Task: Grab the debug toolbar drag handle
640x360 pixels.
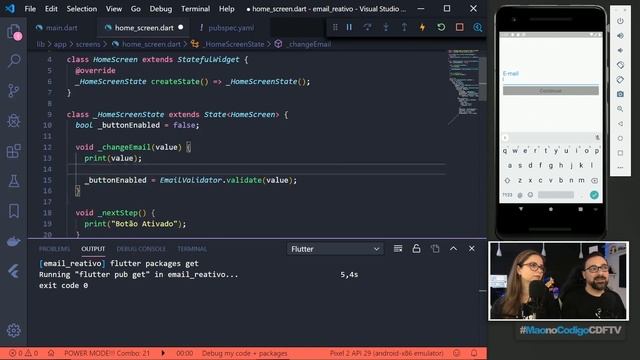Action: tap(335, 27)
